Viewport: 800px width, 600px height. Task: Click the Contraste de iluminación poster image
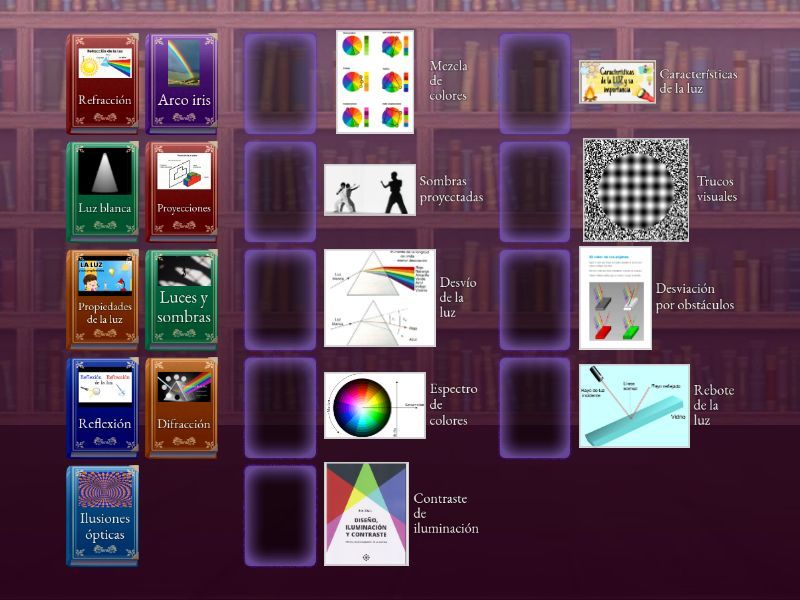[x=366, y=514]
